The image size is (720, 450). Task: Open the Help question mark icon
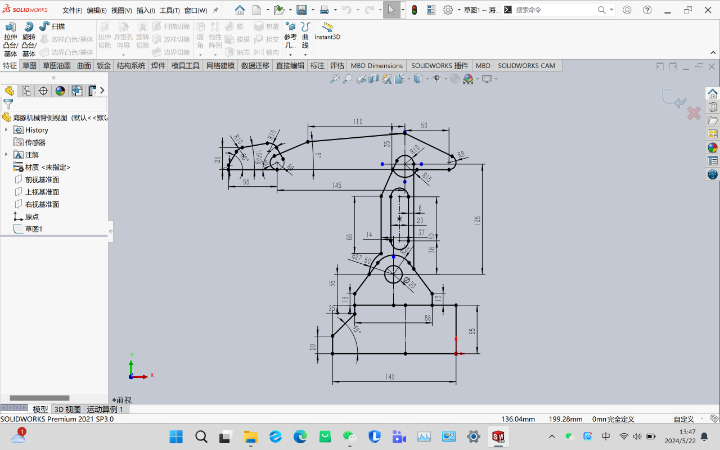click(647, 10)
